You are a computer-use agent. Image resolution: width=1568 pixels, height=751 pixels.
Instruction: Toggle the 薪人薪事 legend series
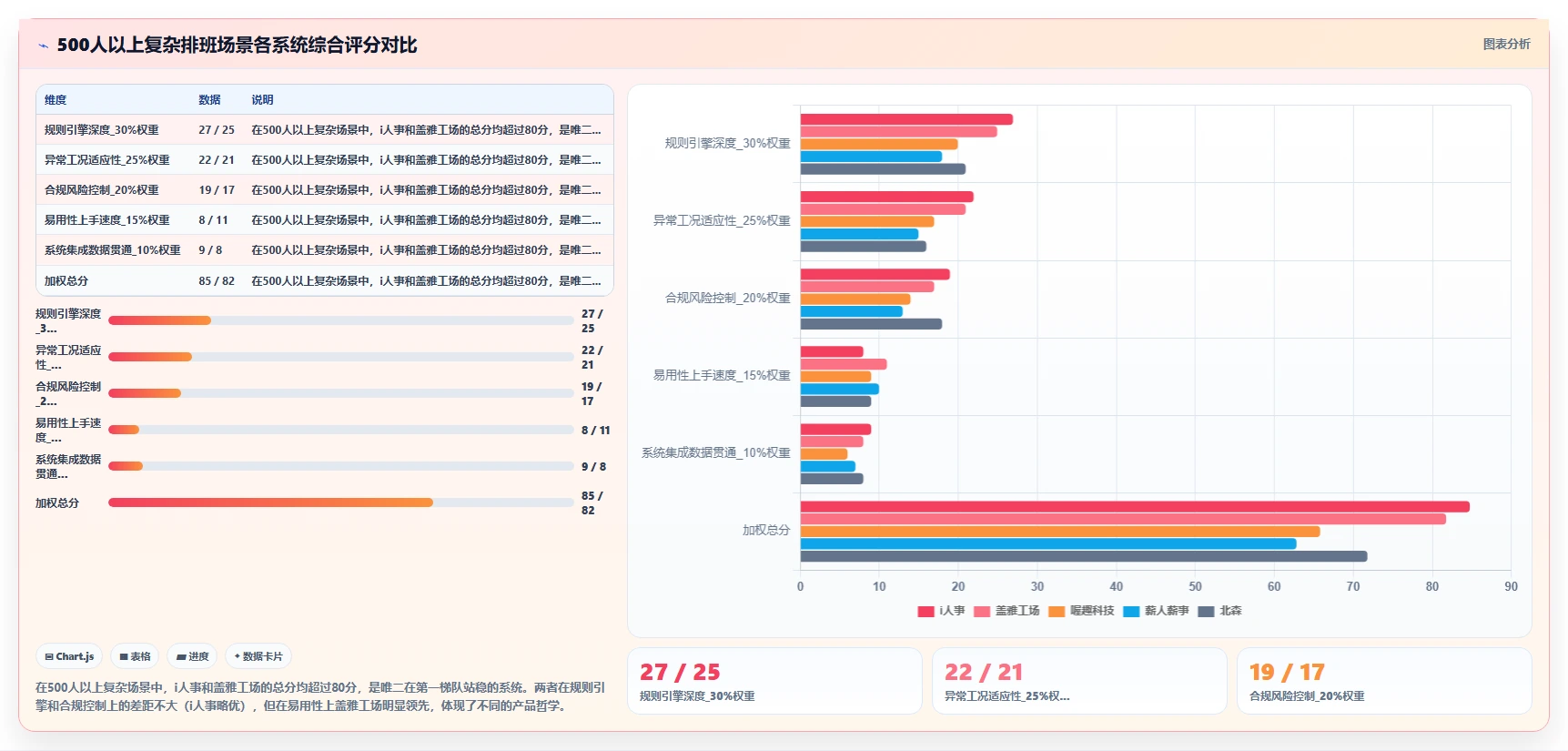1156,611
